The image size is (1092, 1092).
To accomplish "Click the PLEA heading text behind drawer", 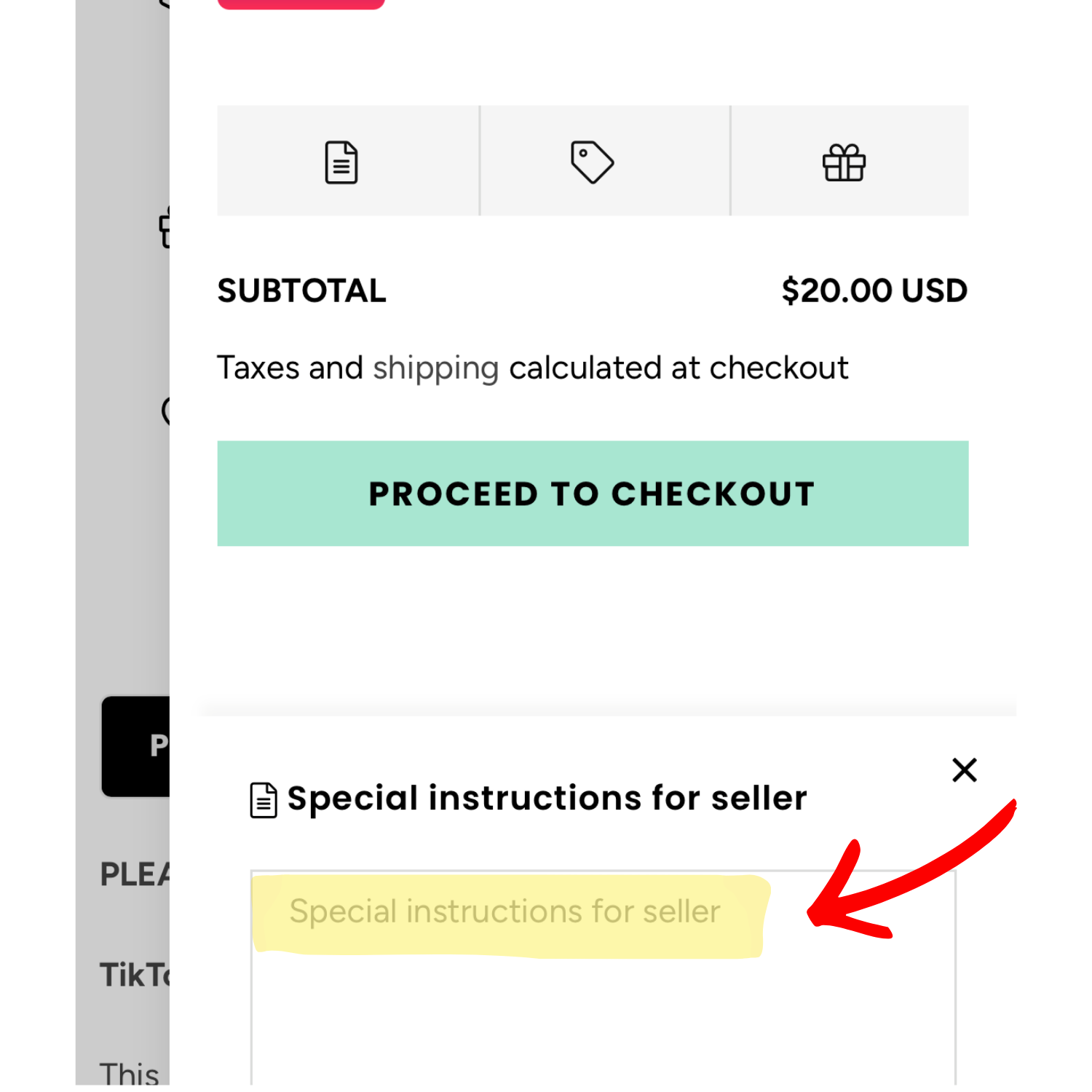I will point(135,874).
